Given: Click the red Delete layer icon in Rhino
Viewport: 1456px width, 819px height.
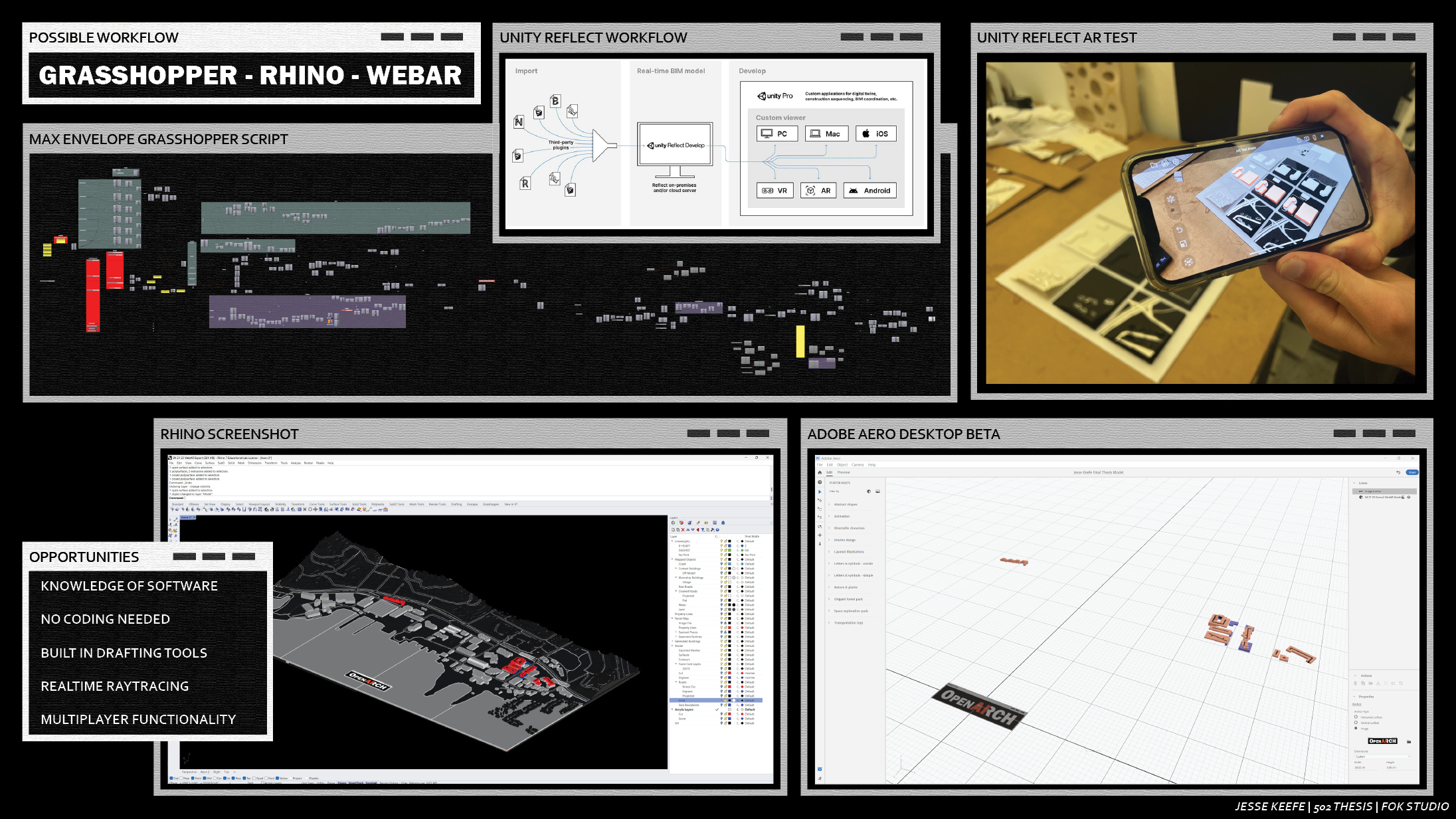Looking at the screenshot, I should (683, 529).
